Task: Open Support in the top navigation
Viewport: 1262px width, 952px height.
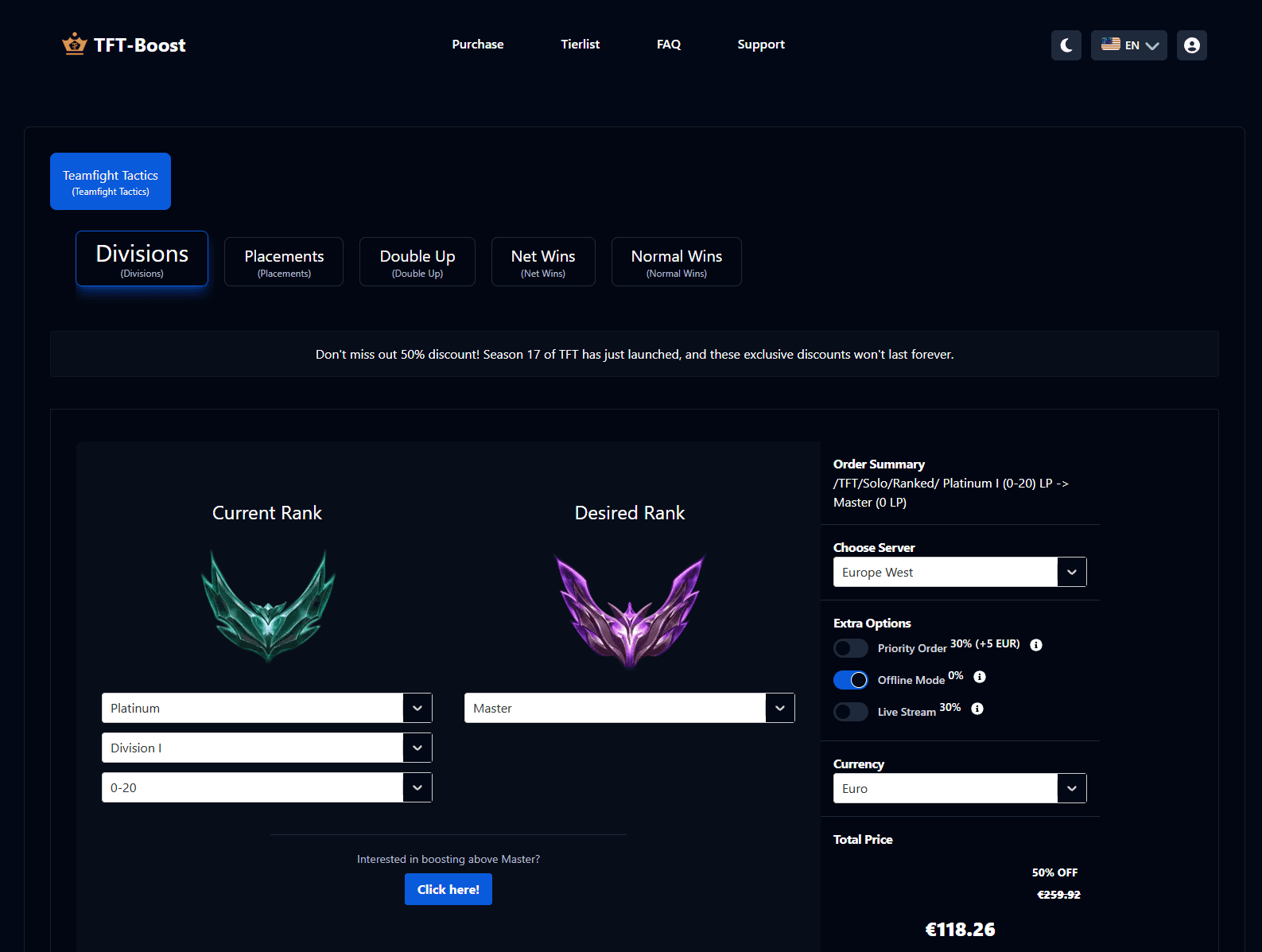Action: point(761,45)
